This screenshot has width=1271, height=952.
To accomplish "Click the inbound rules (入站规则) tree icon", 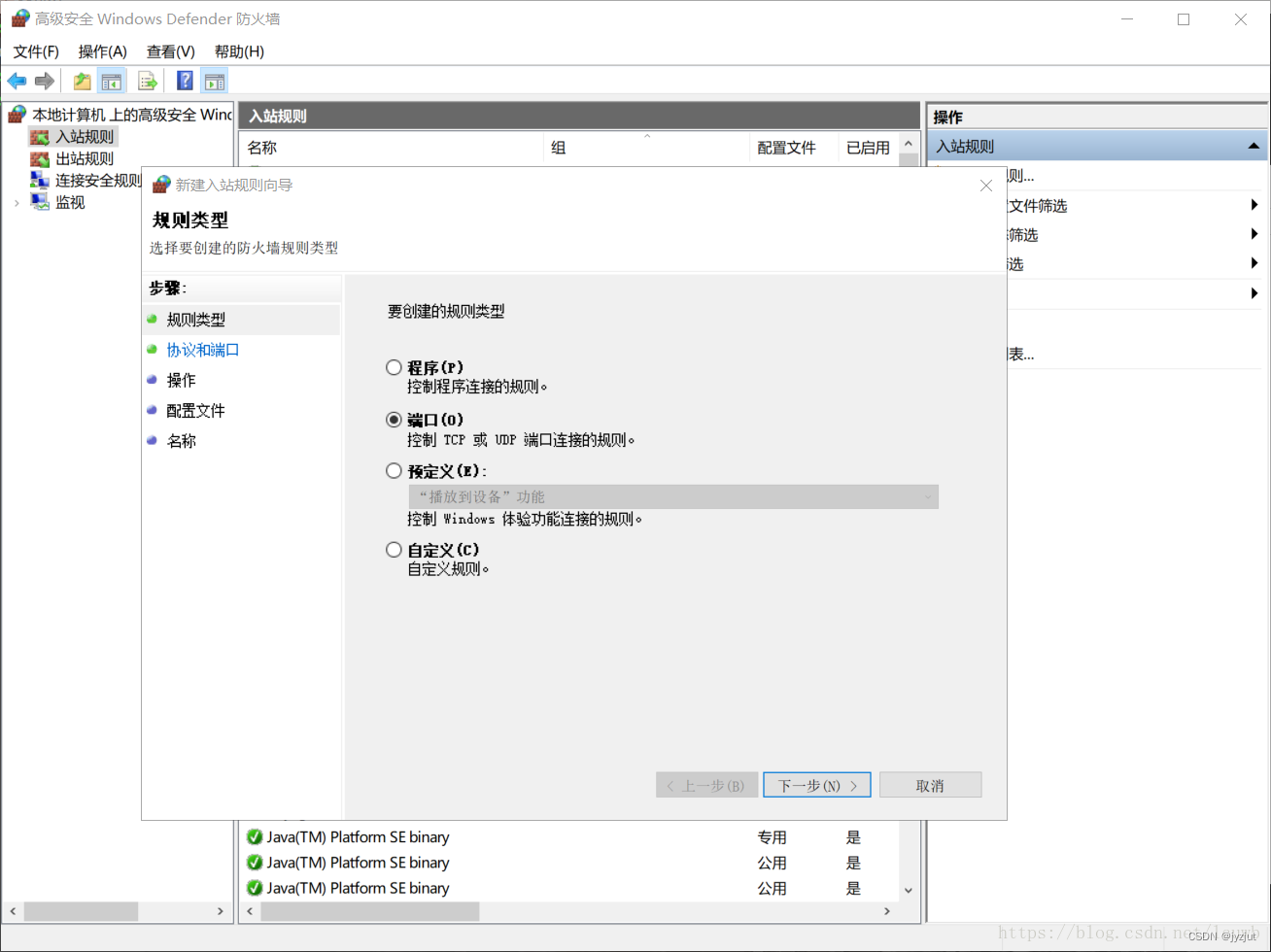I will click(40, 137).
